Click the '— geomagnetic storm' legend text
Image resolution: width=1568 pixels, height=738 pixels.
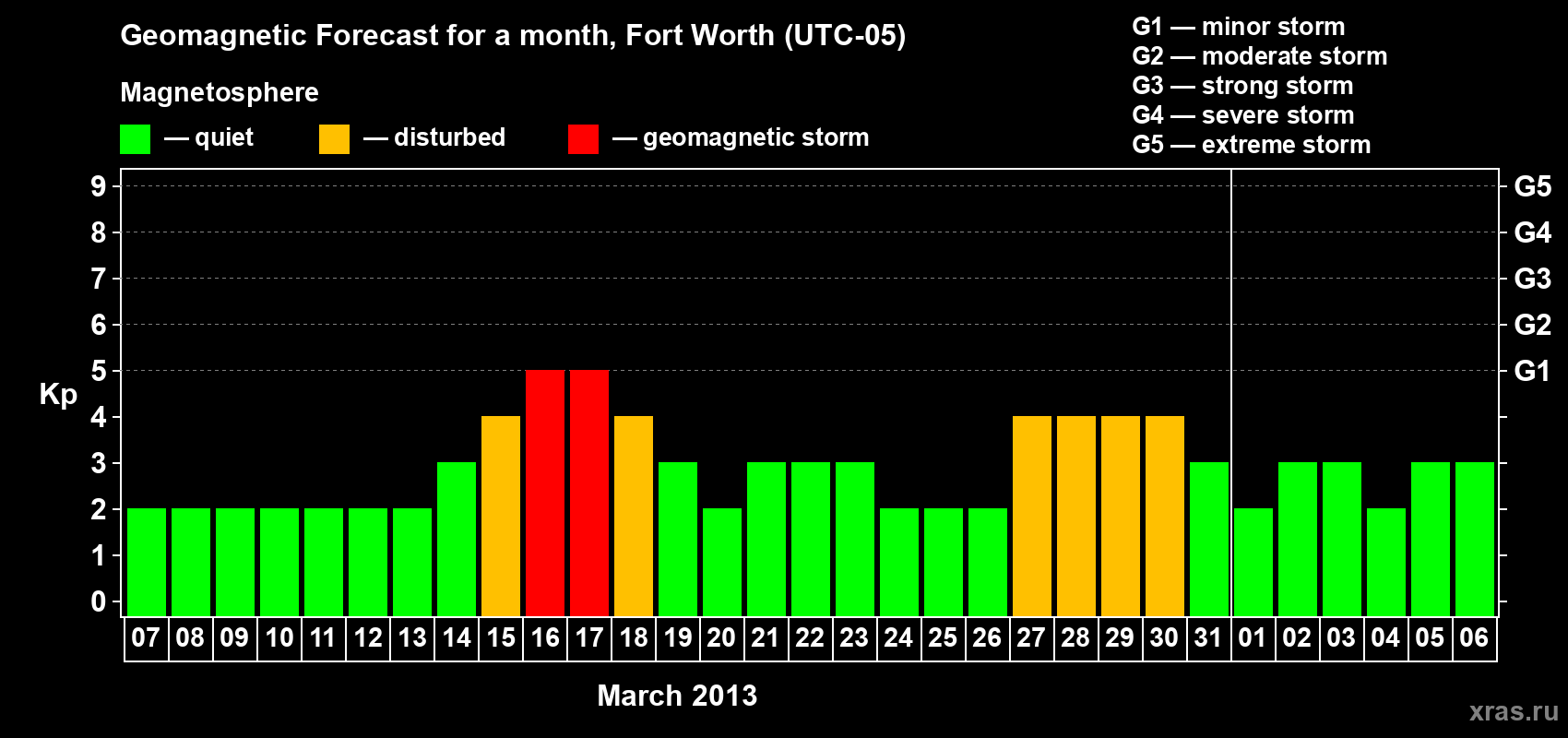pos(741,138)
